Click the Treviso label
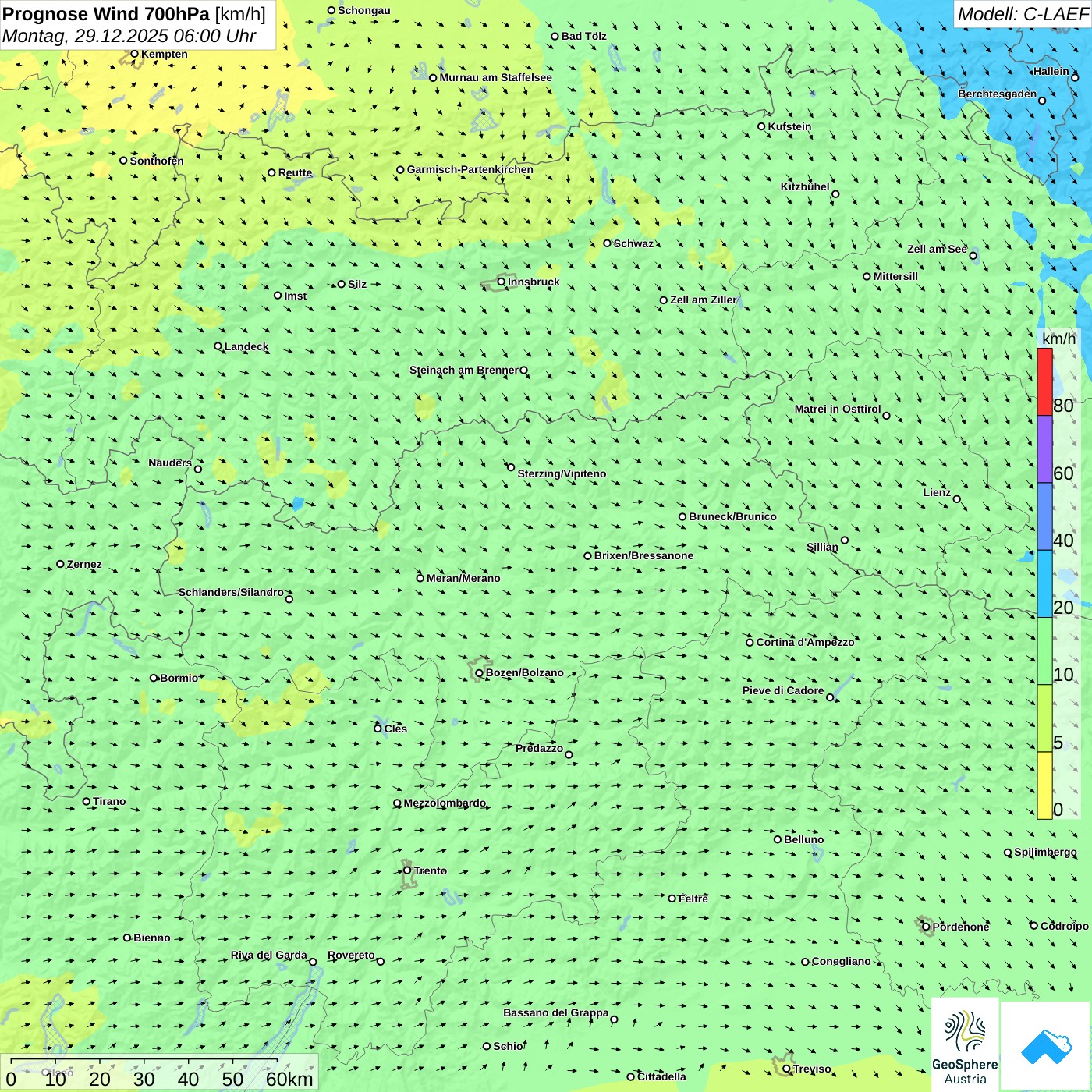This screenshot has width=1092, height=1092. click(x=812, y=1069)
